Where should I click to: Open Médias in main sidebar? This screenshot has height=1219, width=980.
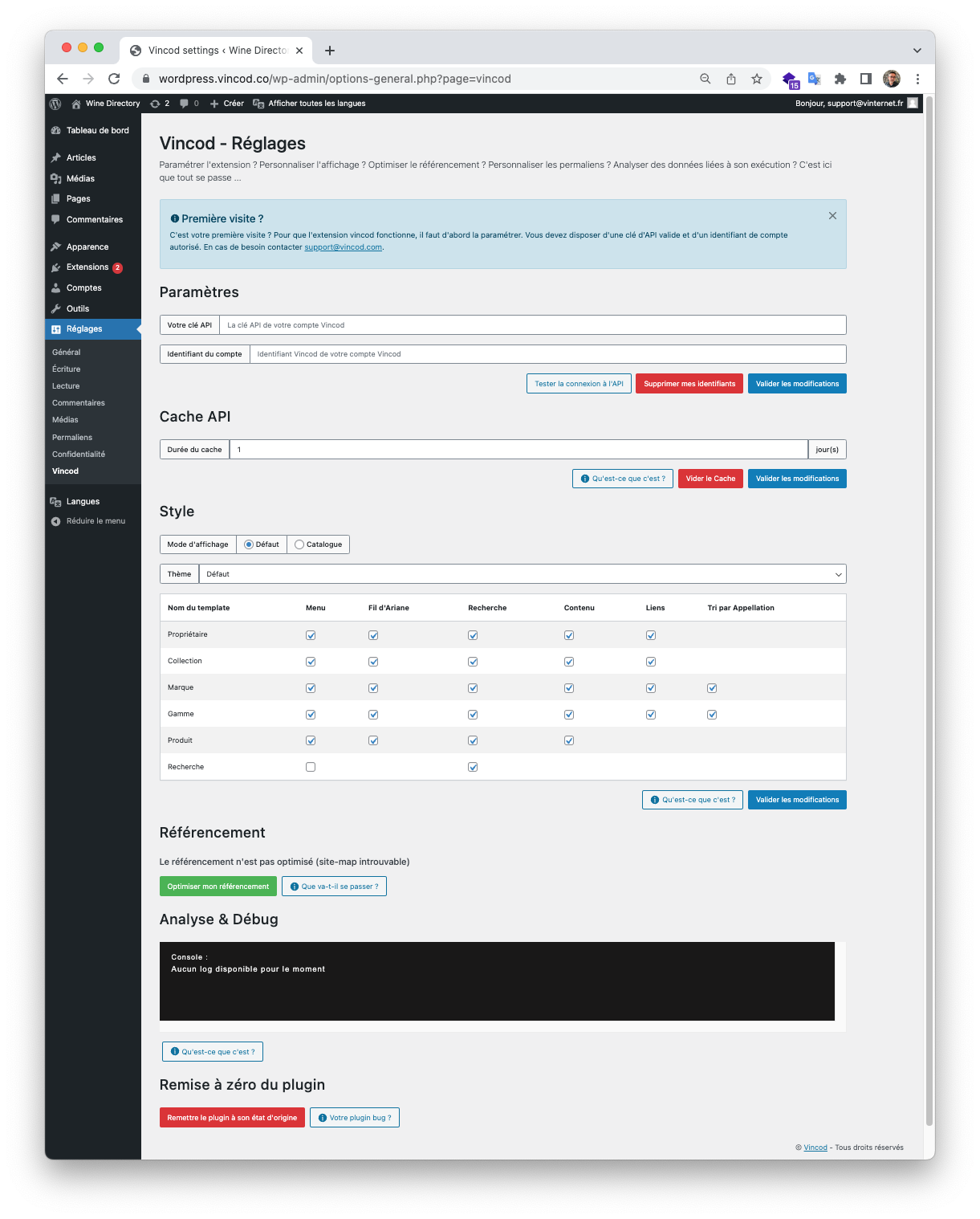pyautogui.click(x=93, y=178)
